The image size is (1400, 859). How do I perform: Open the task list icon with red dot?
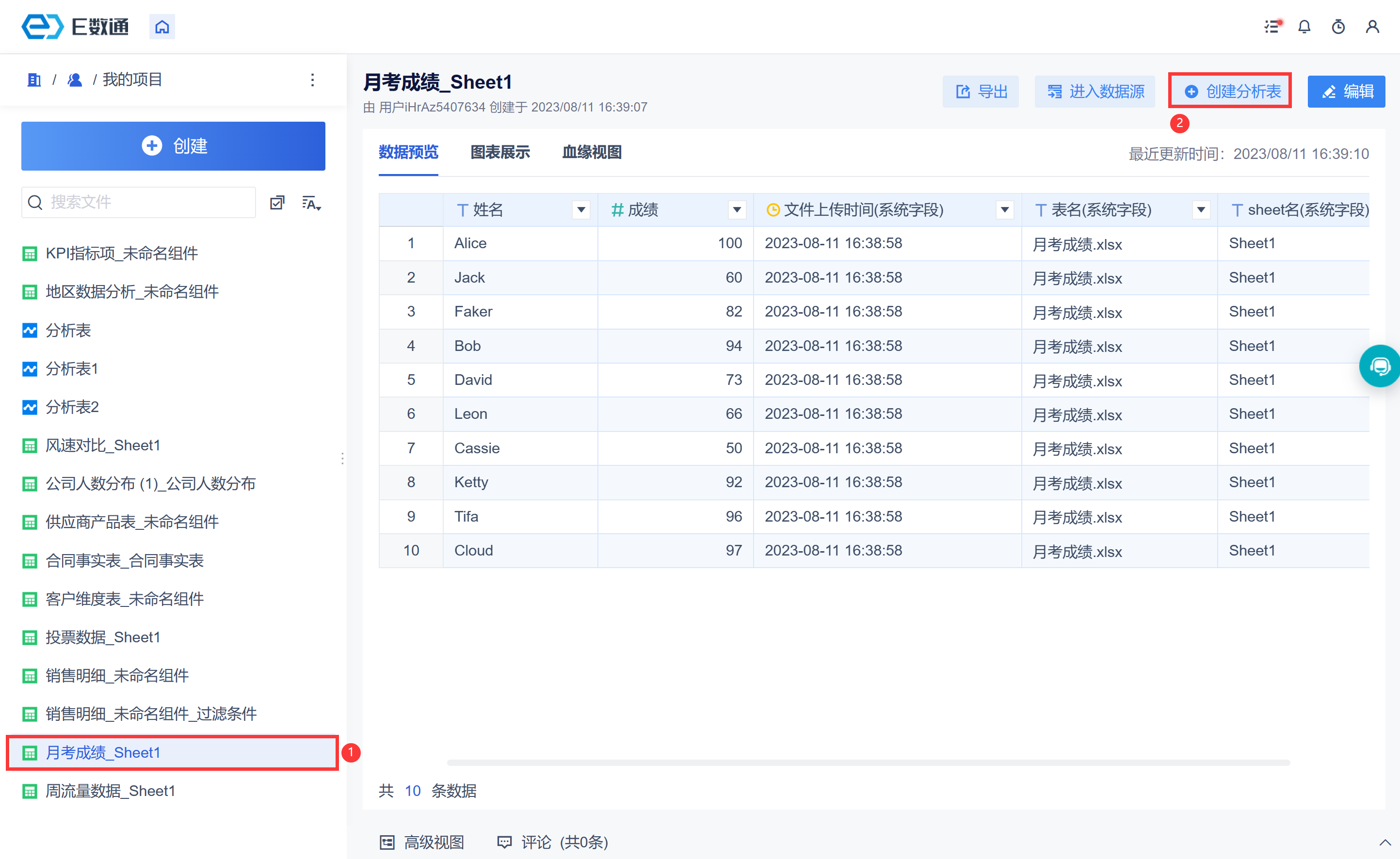tap(1271, 27)
